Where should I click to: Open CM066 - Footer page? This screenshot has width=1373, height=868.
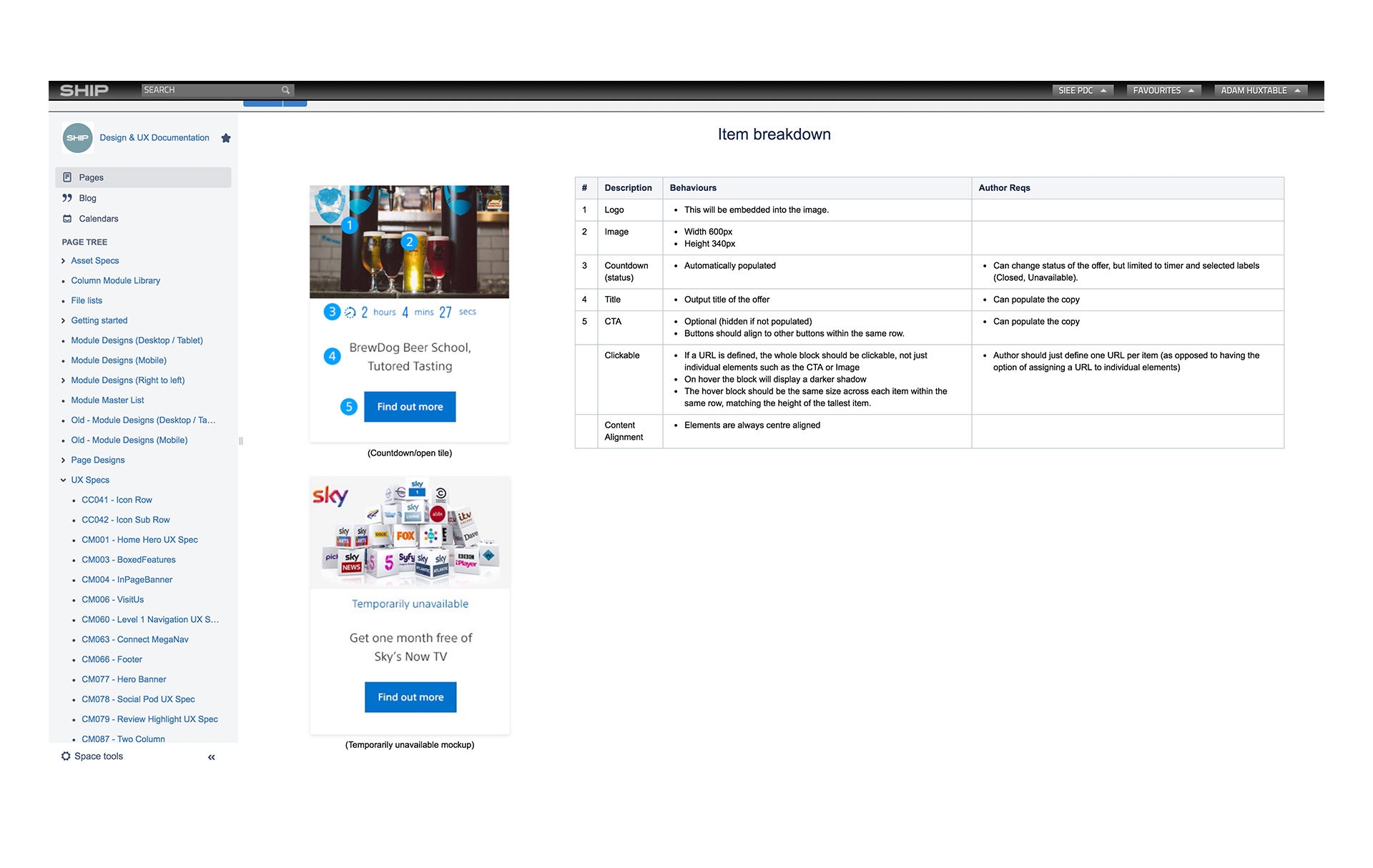coord(112,660)
